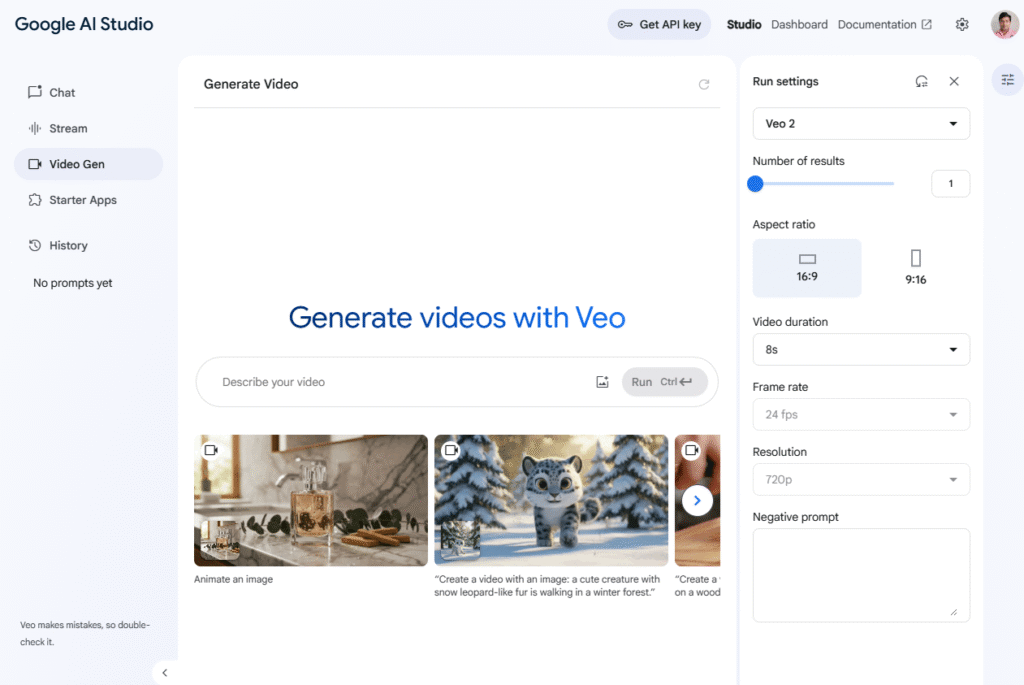The height and width of the screenshot is (685, 1024).
Task: Click the add image icon in prompt box
Action: pyautogui.click(x=602, y=382)
